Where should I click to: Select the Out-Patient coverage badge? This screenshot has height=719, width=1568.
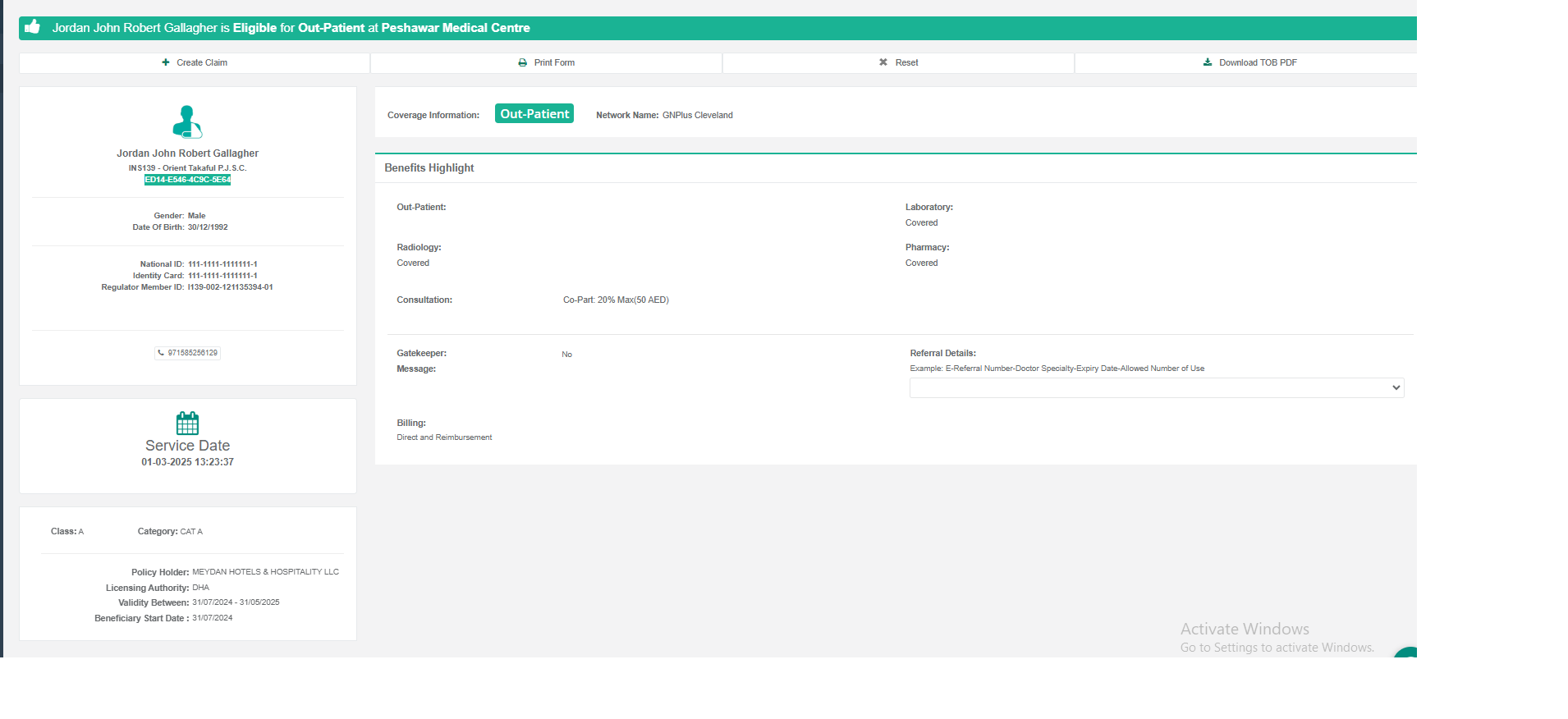coord(534,114)
